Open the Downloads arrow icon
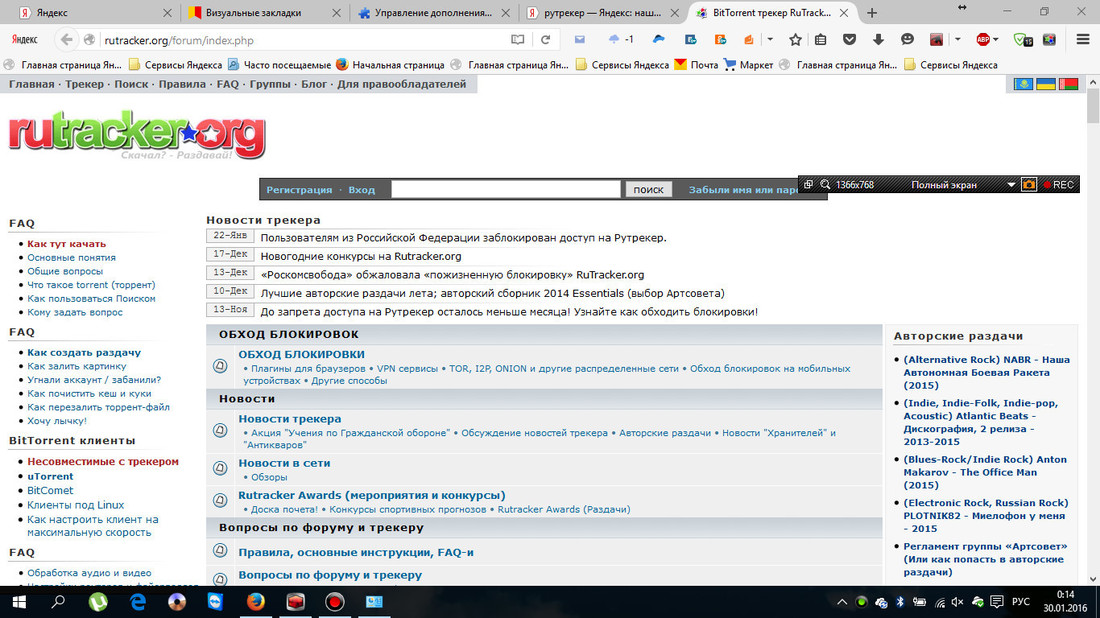The image size is (1100, 618). [x=878, y=40]
